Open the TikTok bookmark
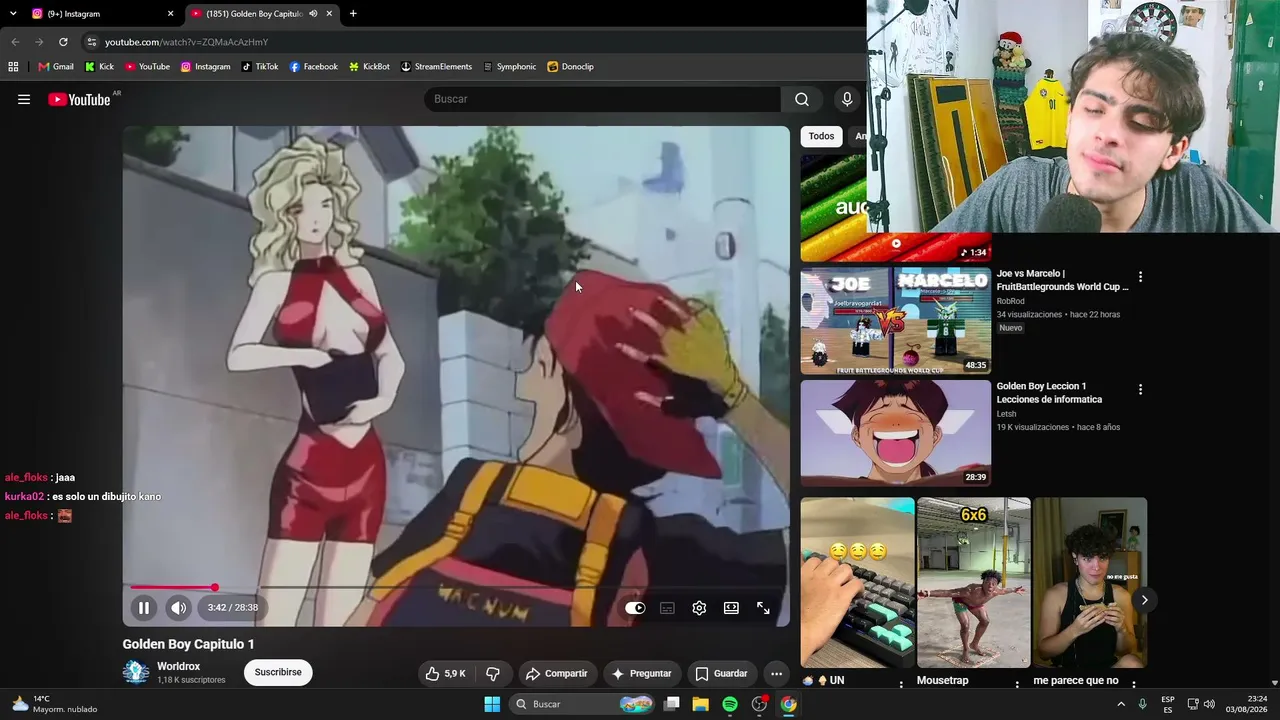 (260, 67)
